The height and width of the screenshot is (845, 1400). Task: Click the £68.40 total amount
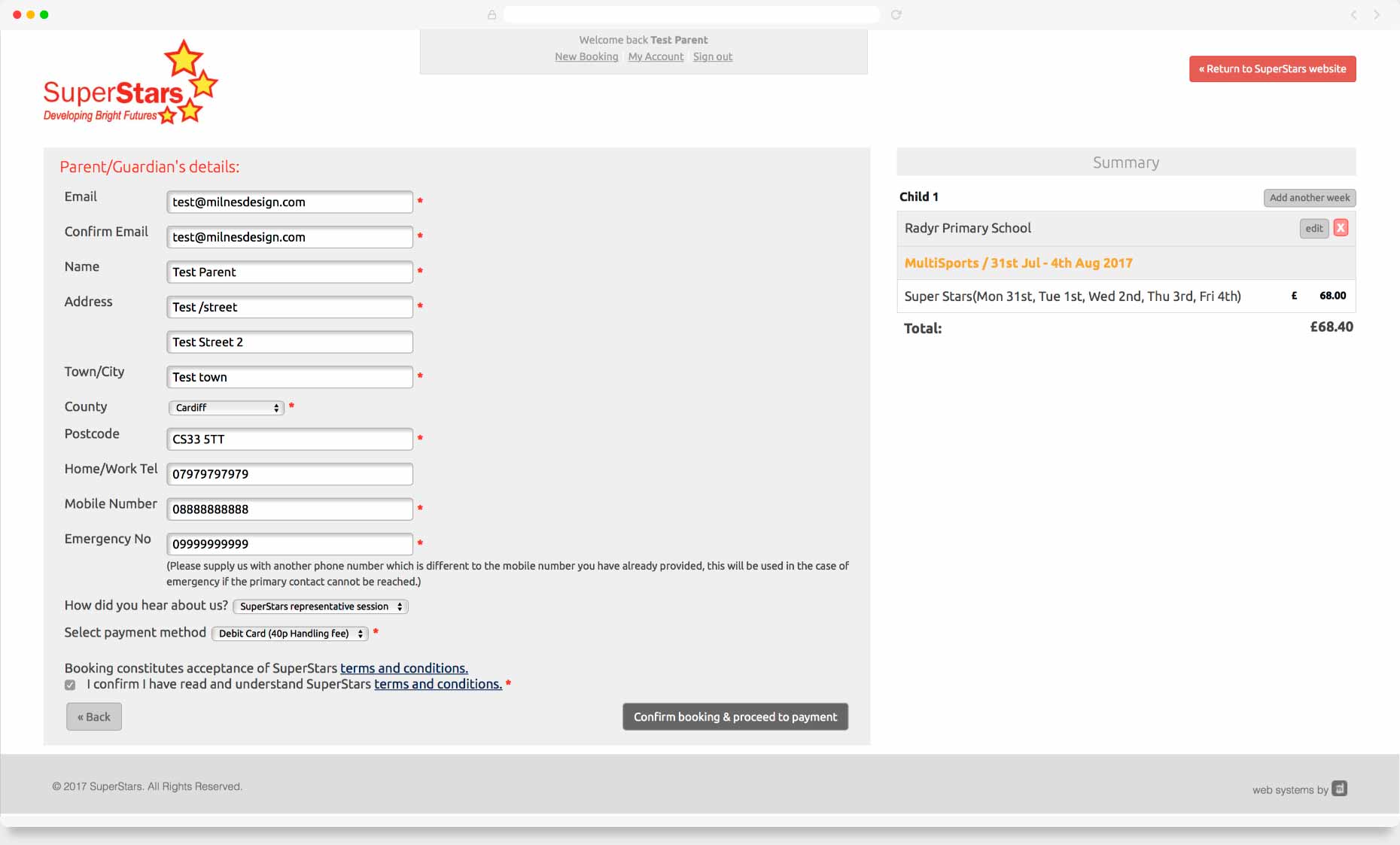click(x=1332, y=327)
